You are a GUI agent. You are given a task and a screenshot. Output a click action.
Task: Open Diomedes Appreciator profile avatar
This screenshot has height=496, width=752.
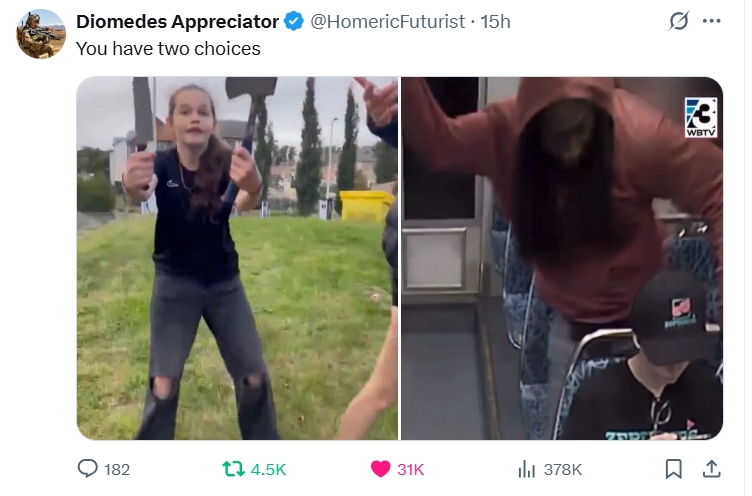point(41,34)
